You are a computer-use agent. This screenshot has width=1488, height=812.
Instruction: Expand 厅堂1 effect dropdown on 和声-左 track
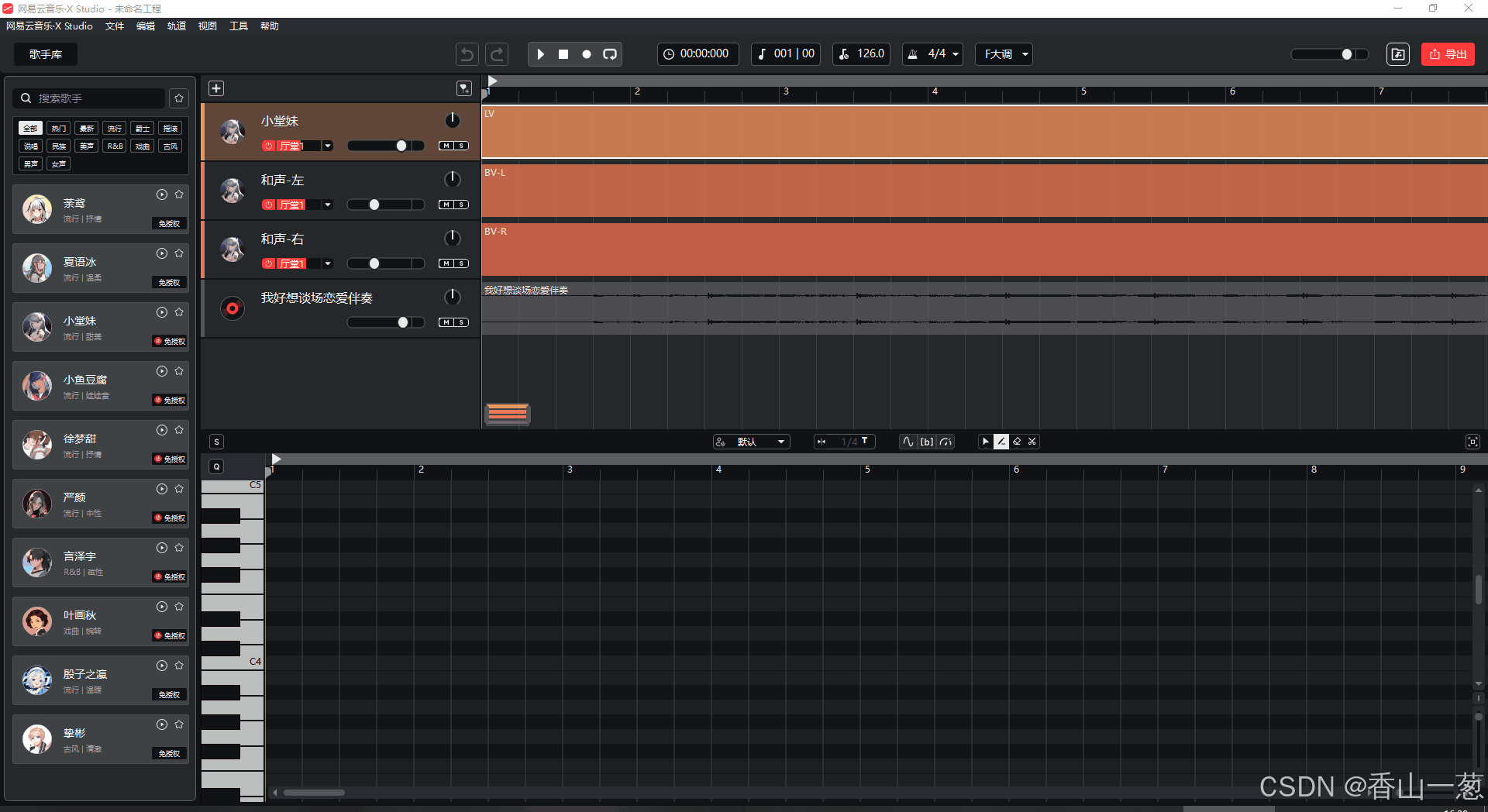pyautogui.click(x=328, y=205)
